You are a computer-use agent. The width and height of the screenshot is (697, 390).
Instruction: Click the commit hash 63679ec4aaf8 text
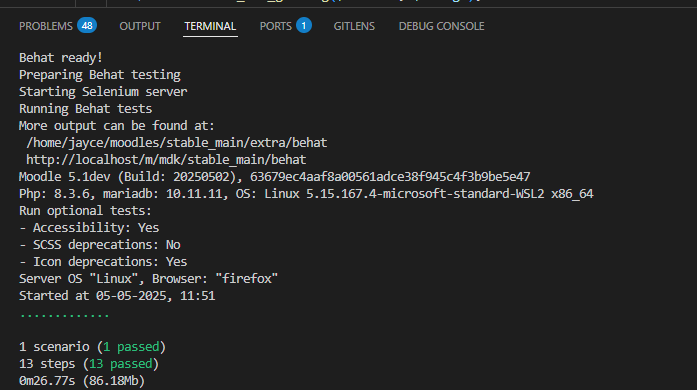390,177
